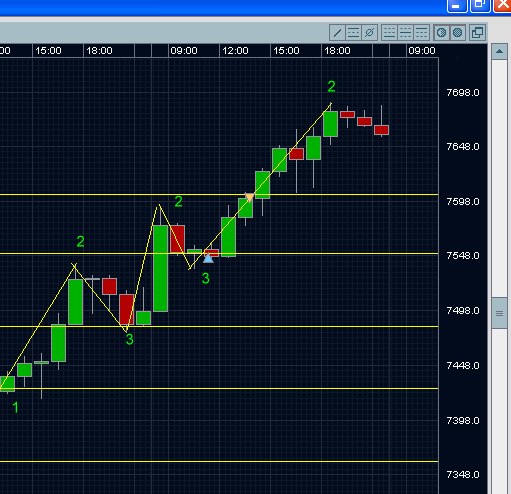
Task: Click the slashed-circle remove drawings icon
Action: coord(369,33)
